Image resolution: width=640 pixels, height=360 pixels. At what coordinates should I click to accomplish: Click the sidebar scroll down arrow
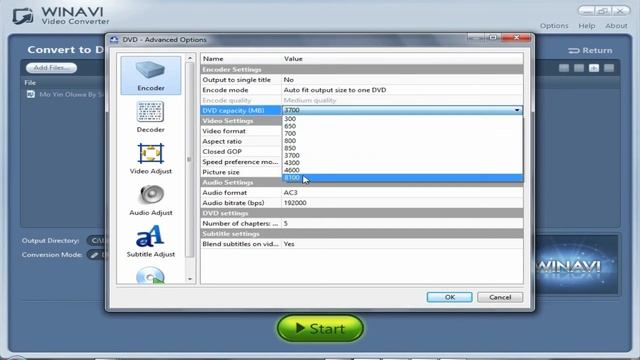[x=190, y=279]
